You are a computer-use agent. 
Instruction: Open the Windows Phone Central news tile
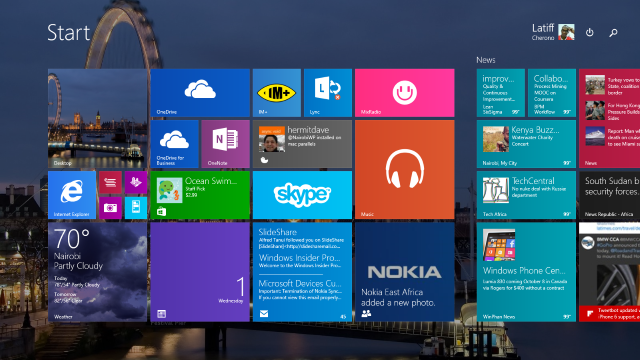pos(526,272)
